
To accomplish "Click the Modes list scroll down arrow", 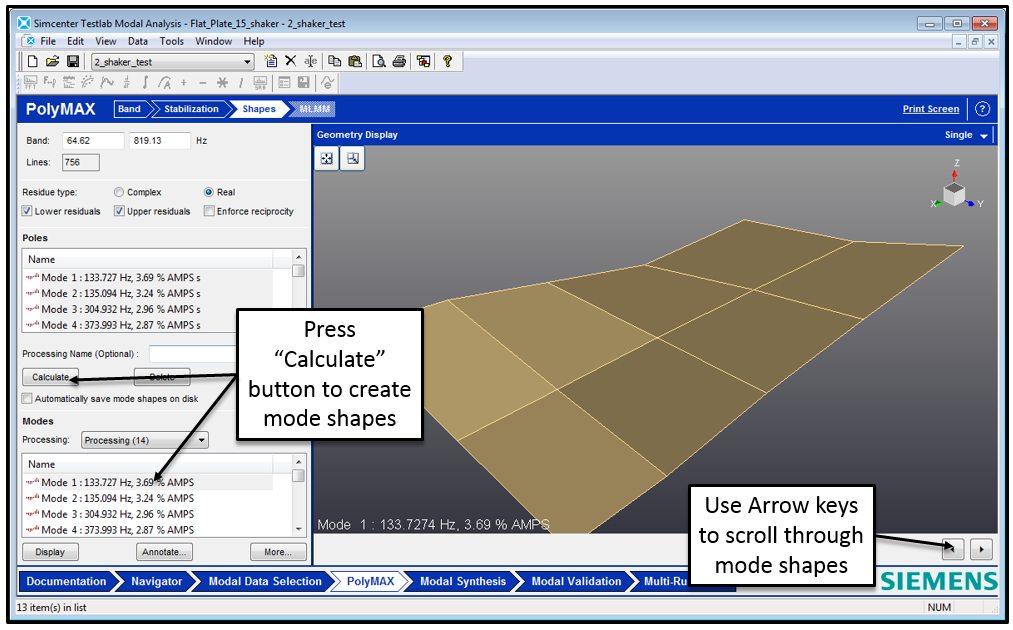I will click(x=298, y=529).
